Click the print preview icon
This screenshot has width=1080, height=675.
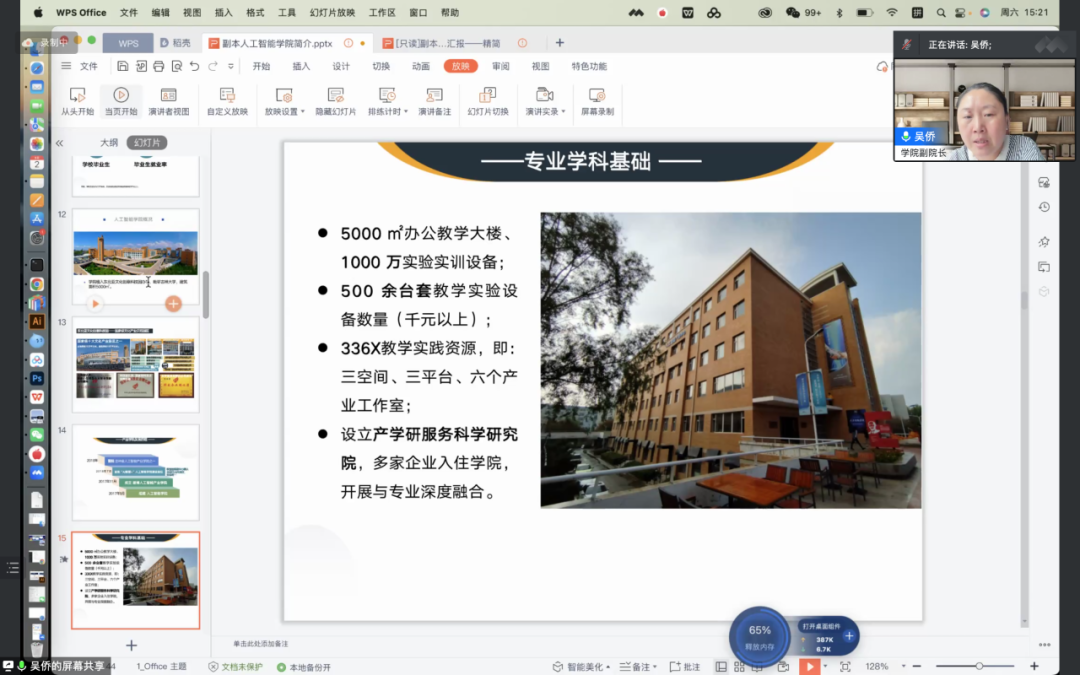[x=176, y=66]
